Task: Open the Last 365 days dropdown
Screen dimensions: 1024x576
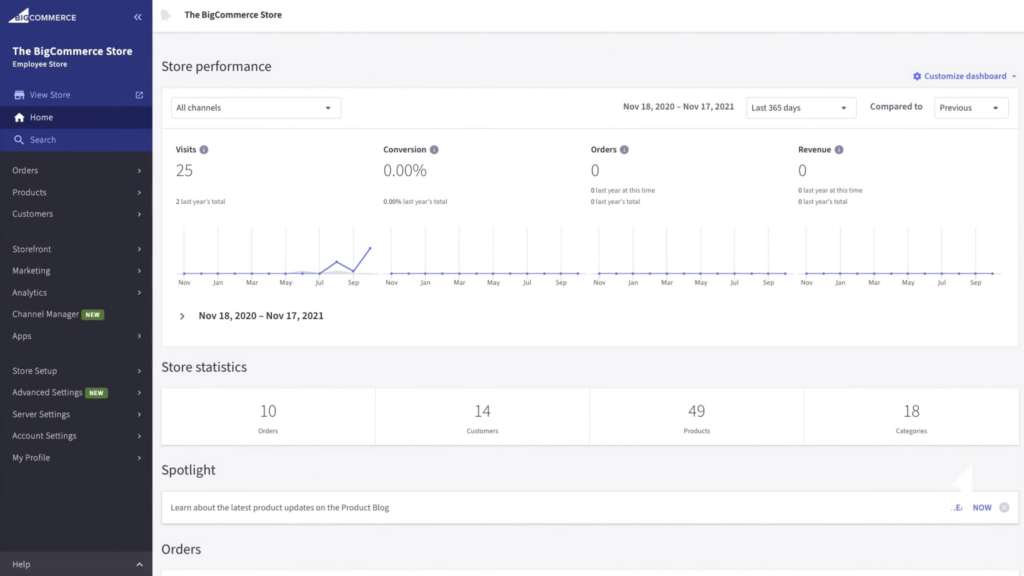Action: click(x=801, y=108)
